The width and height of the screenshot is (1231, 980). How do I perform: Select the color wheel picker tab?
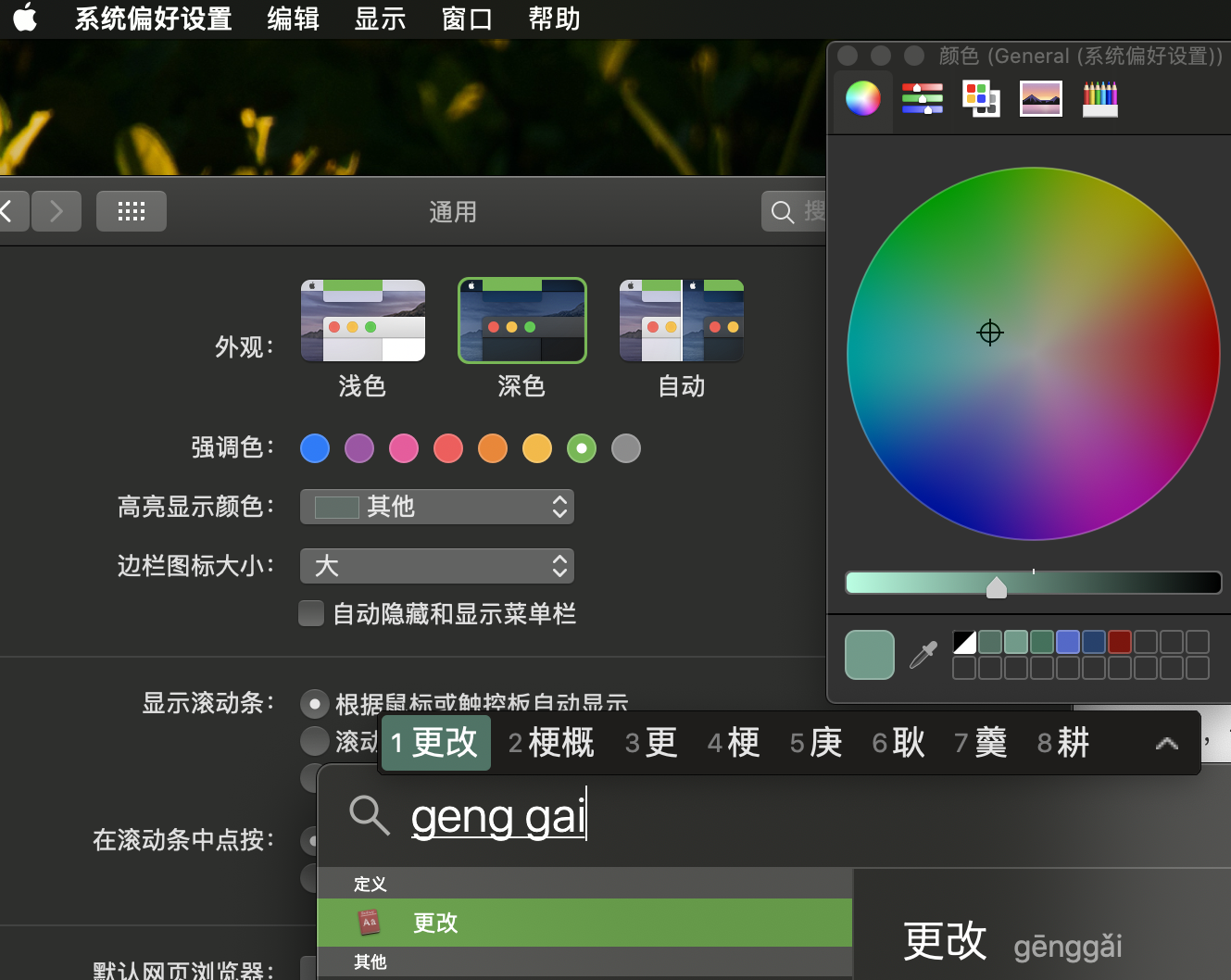click(862, 98)
